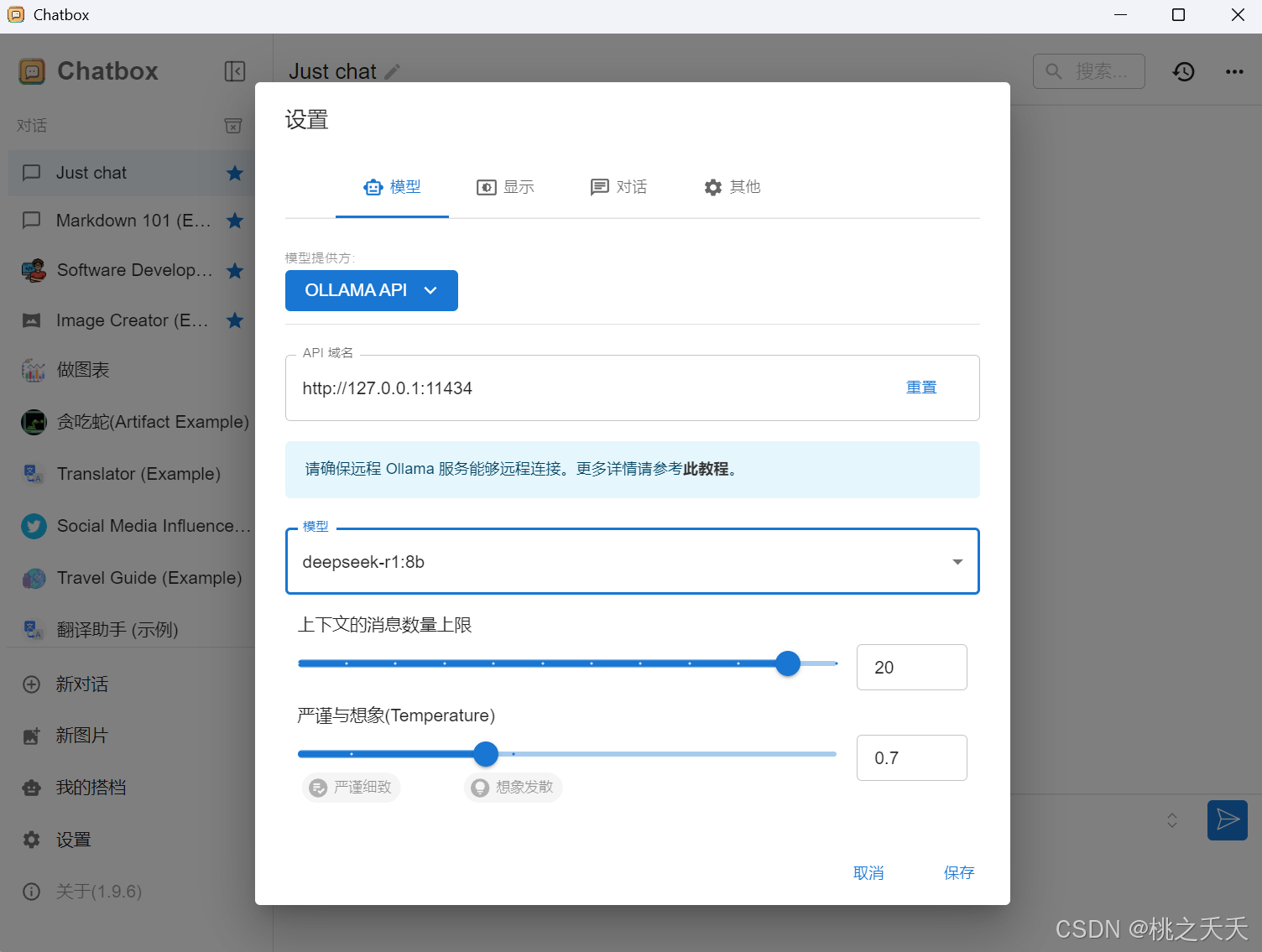The width and height of the screenshot is (1262, 952).
Task: Open the Markdown 101 conversation
Action: (132, 221)
